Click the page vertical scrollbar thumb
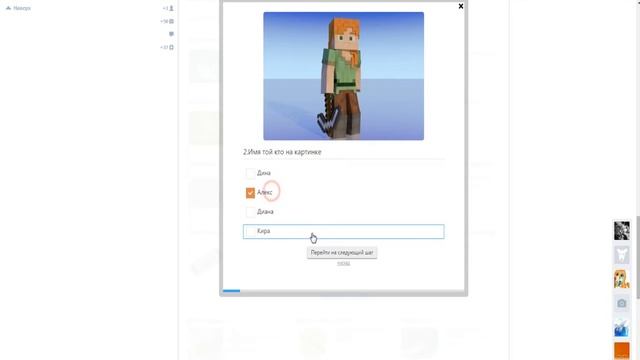This screenshot has width=640, height=360. [x=638, y=257]
